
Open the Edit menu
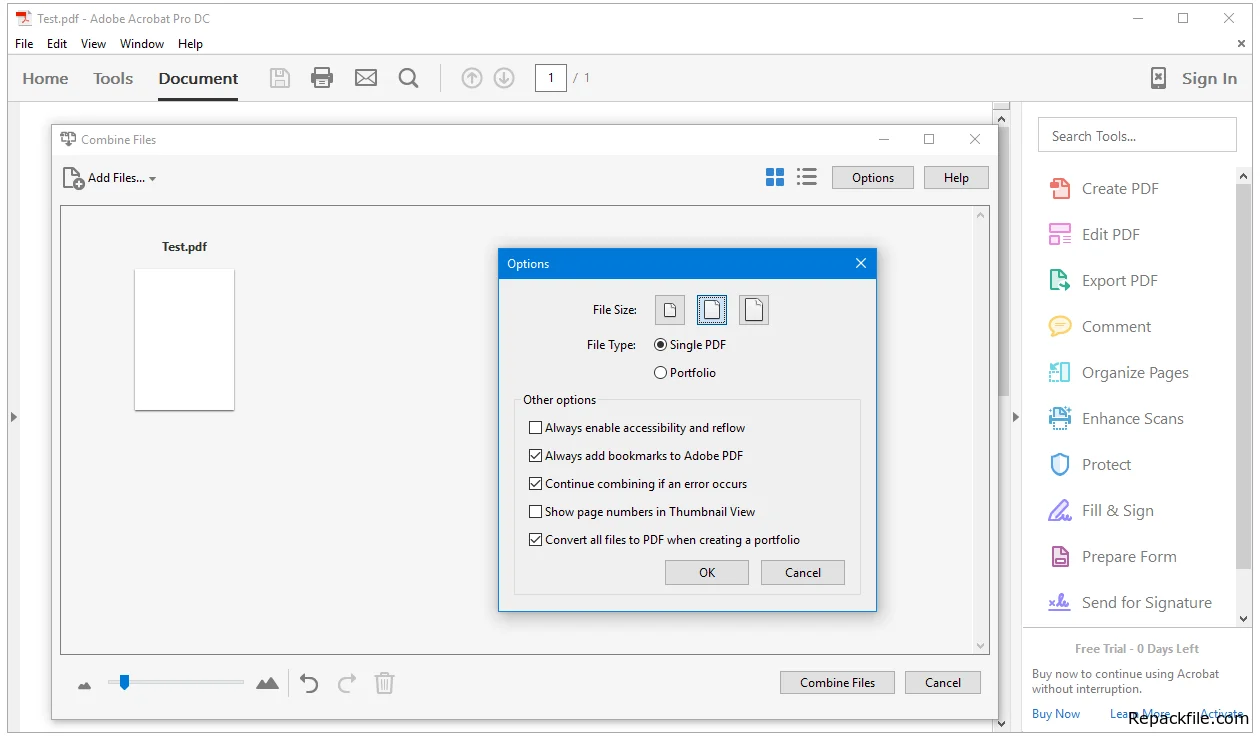[x=57, y=44]
